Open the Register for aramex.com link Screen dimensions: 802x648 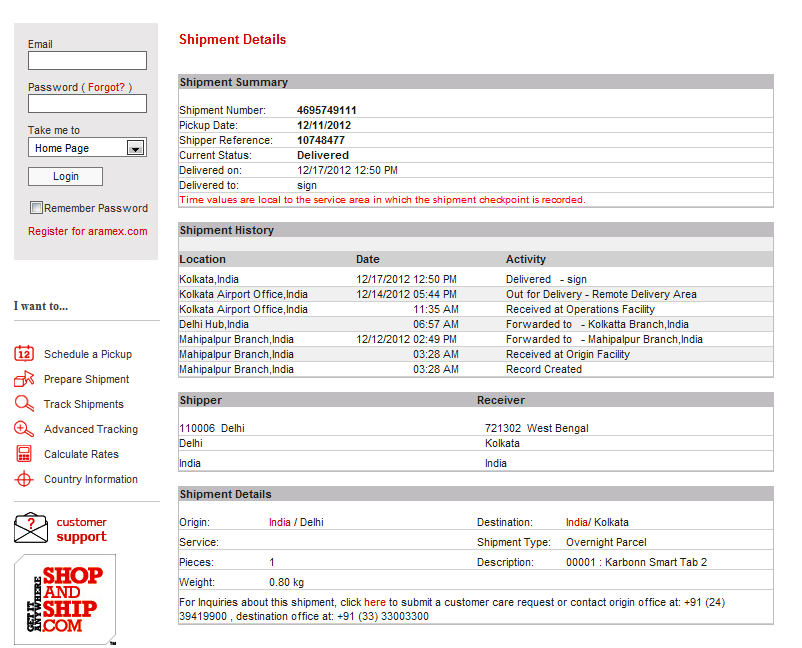(x=87, y=231)
